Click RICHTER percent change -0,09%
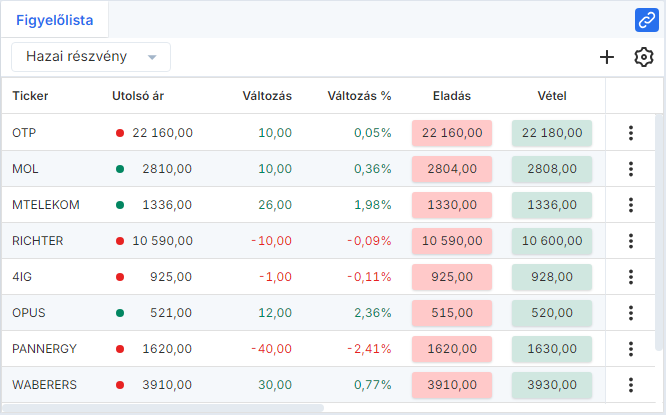 [369, 241]
